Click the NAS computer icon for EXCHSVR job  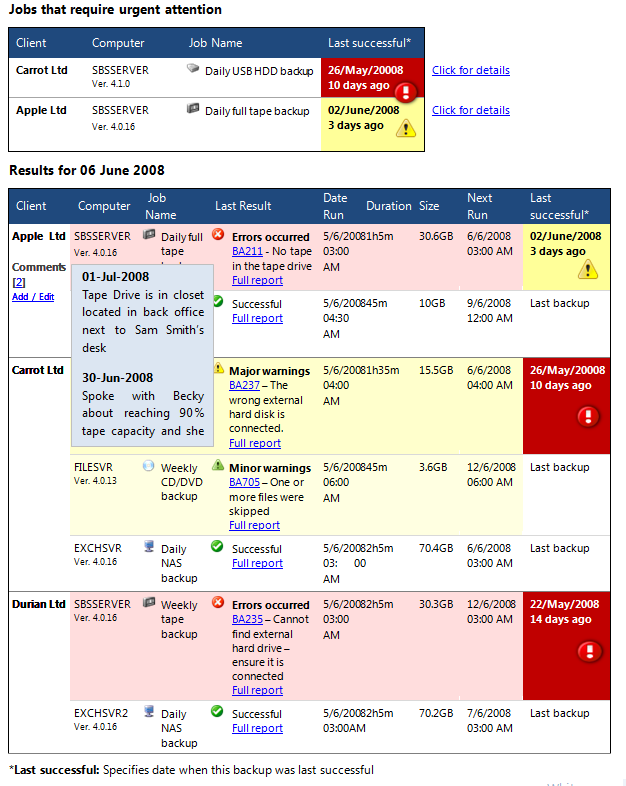point(149,546)
